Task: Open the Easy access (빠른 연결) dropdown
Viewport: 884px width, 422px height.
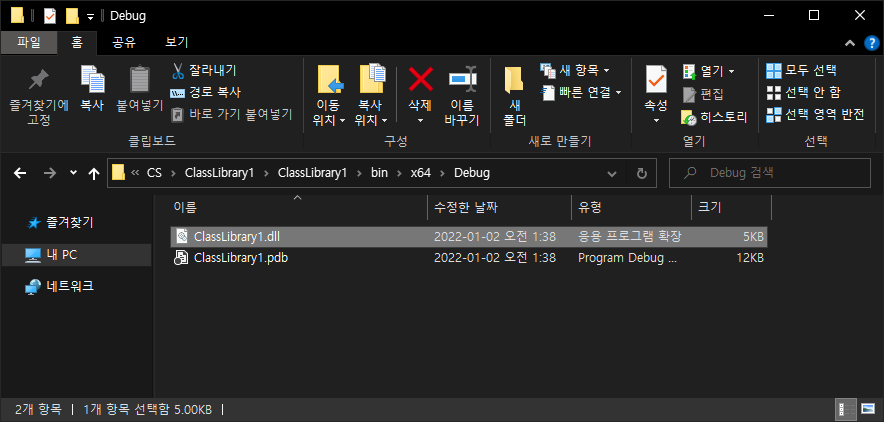Action: tap(581, 92)
